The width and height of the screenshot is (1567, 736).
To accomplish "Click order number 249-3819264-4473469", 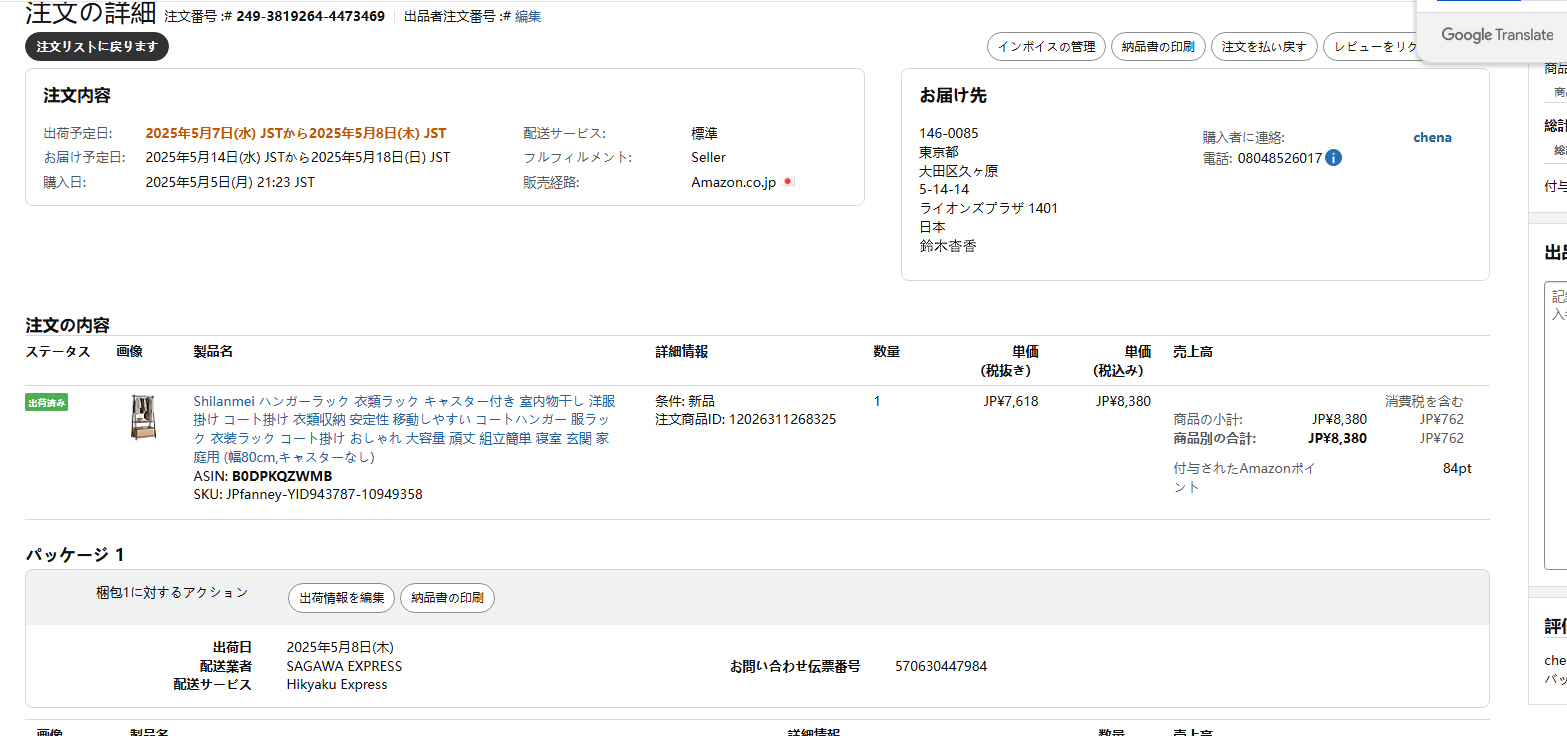I will point(310,17).
